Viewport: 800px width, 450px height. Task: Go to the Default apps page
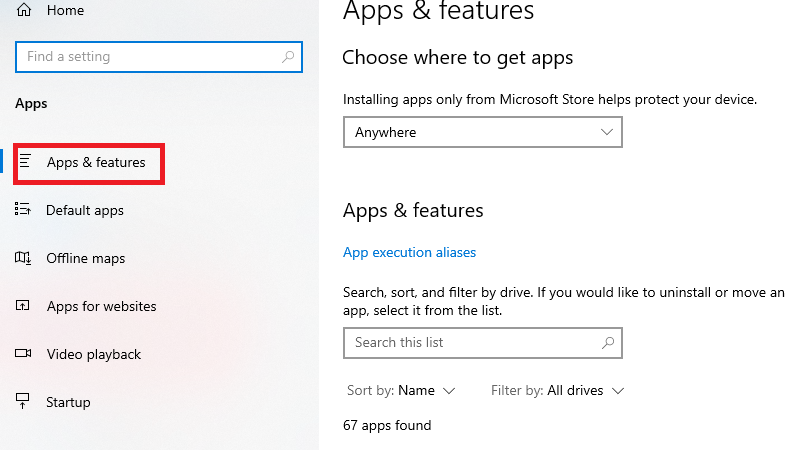(85, 210)
